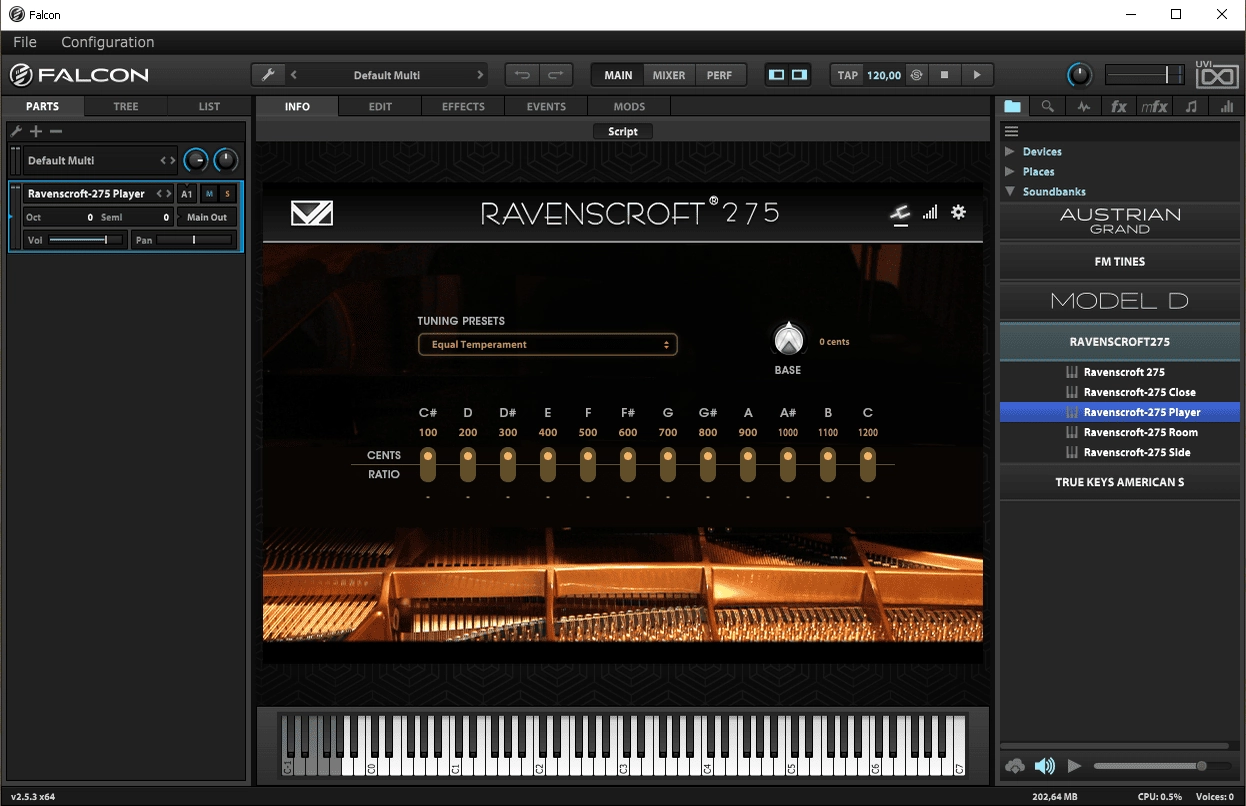1246x806 pixels.
Task: Switch to the MIXER view
Action: (x=669, y=75)
